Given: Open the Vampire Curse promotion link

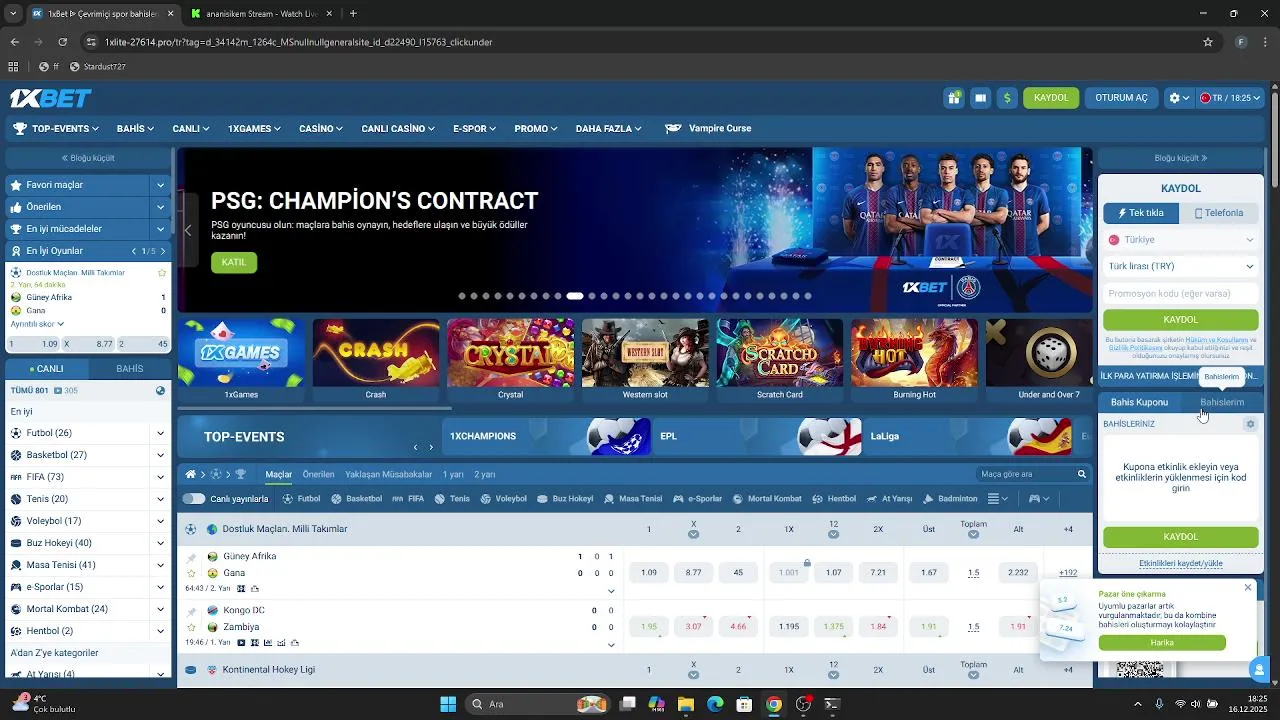Looking at the screenshot, I should (708, 129).
